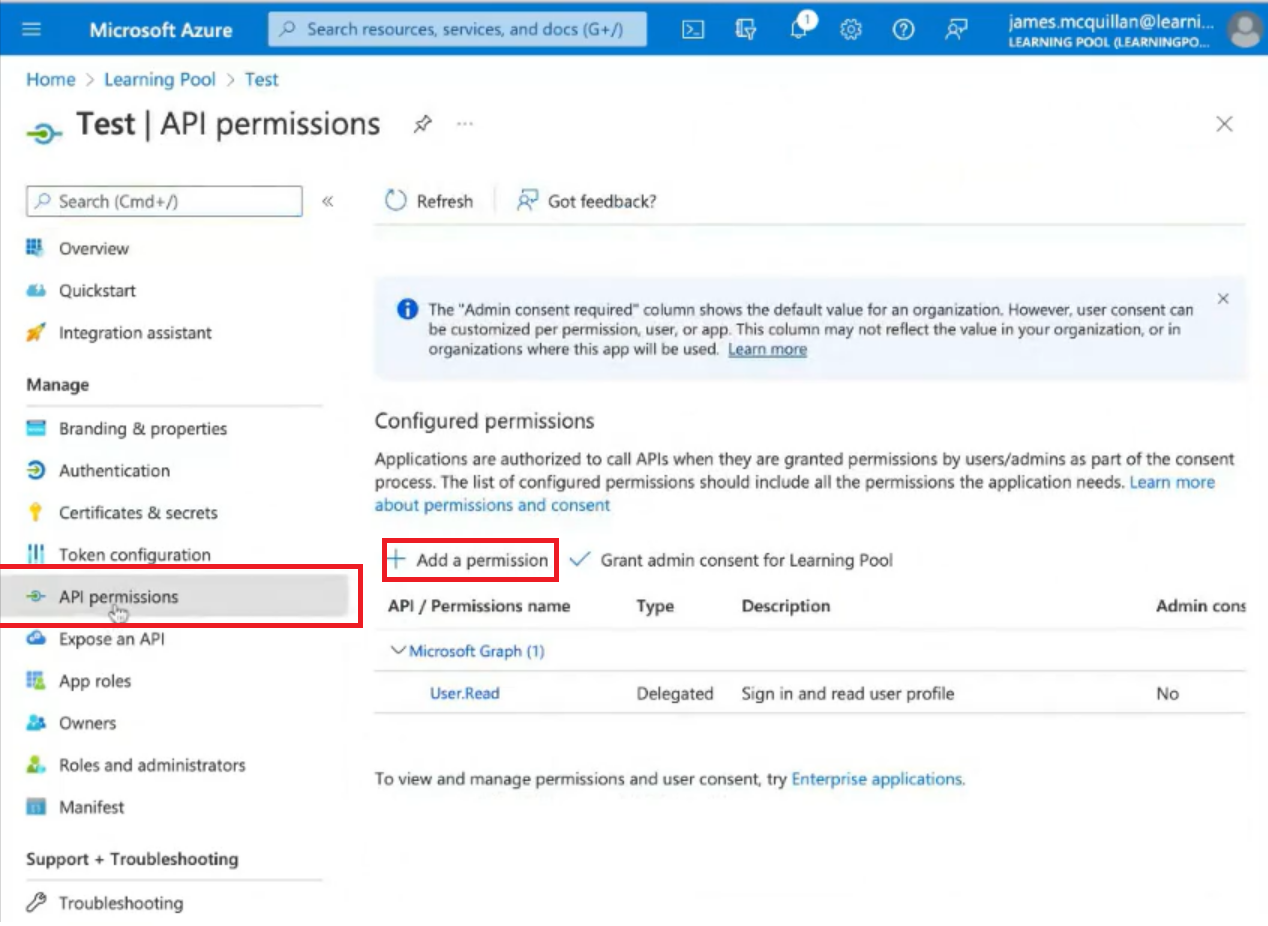The height and width of the screenshot is (926, 1268).
Task: Click Add a permission button
Action: (x=470, y=560)
